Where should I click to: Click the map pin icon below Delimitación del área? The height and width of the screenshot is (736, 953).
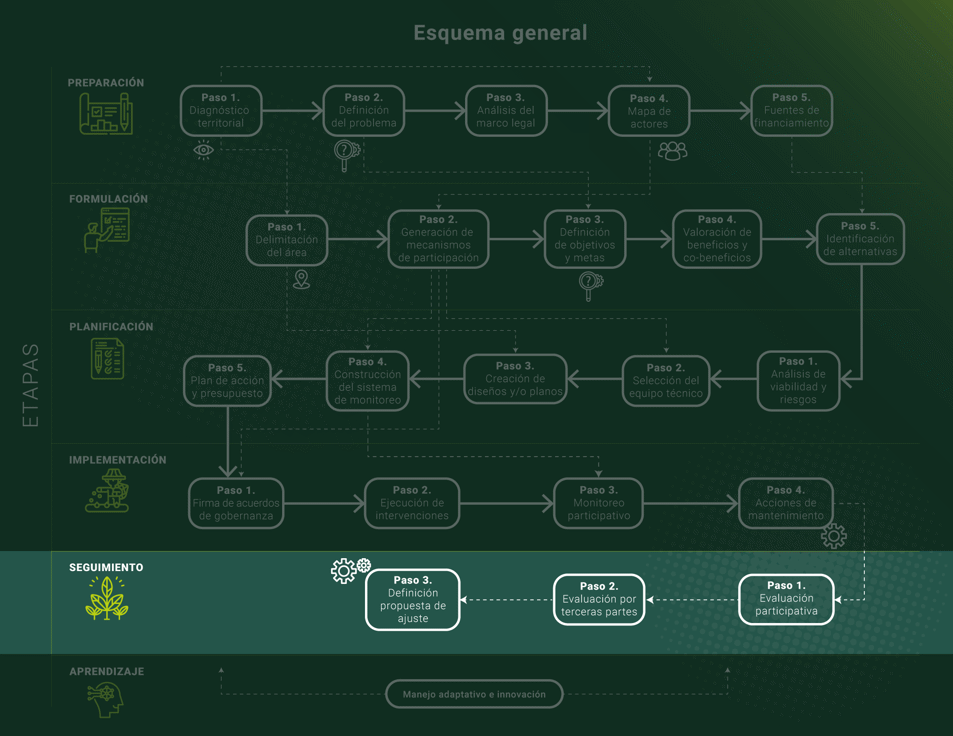pyautogui.click(x=301, y=280)
